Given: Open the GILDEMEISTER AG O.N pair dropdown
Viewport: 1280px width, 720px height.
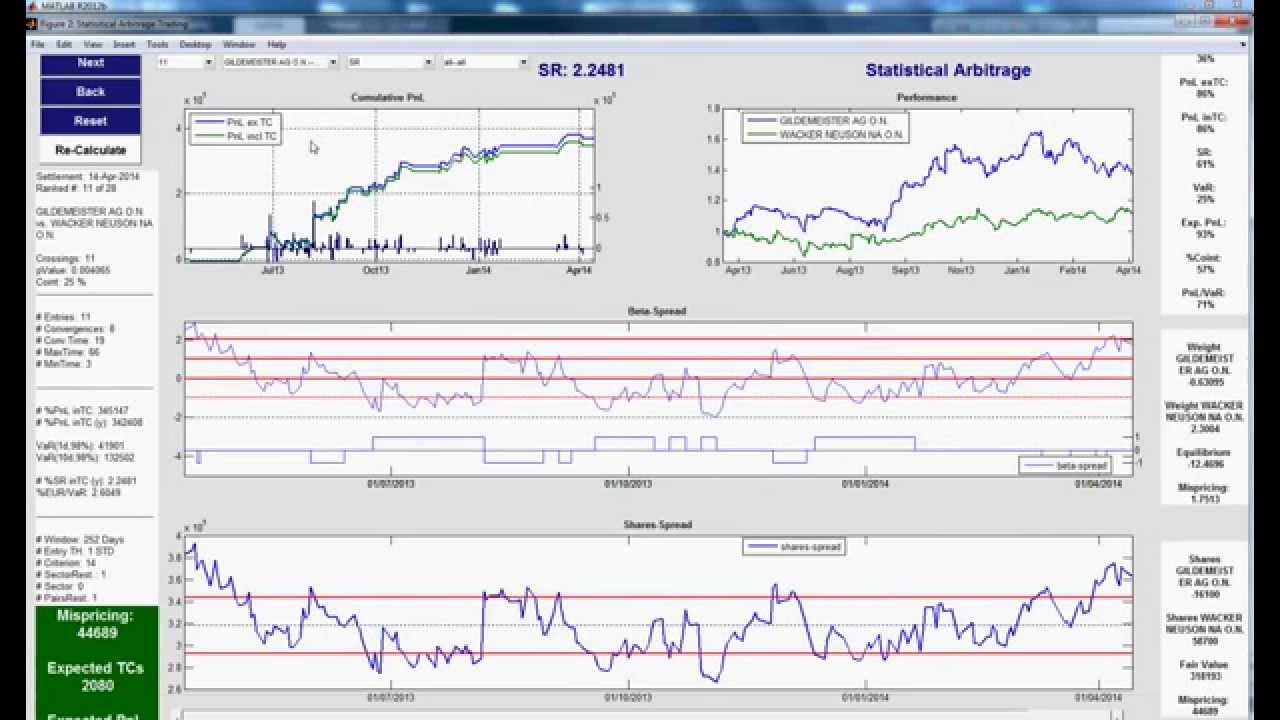Looking at the screenshot, I should (280, 62).
